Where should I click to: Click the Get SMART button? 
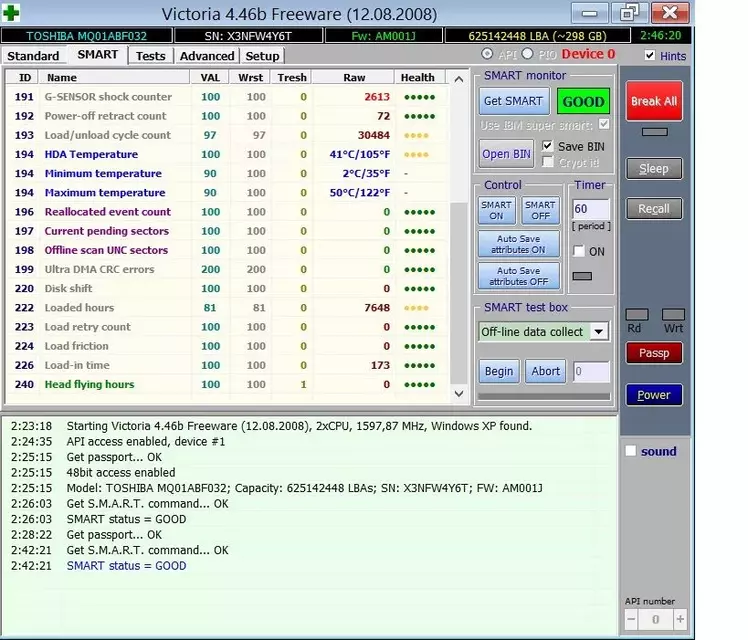(x=513, y=101)
